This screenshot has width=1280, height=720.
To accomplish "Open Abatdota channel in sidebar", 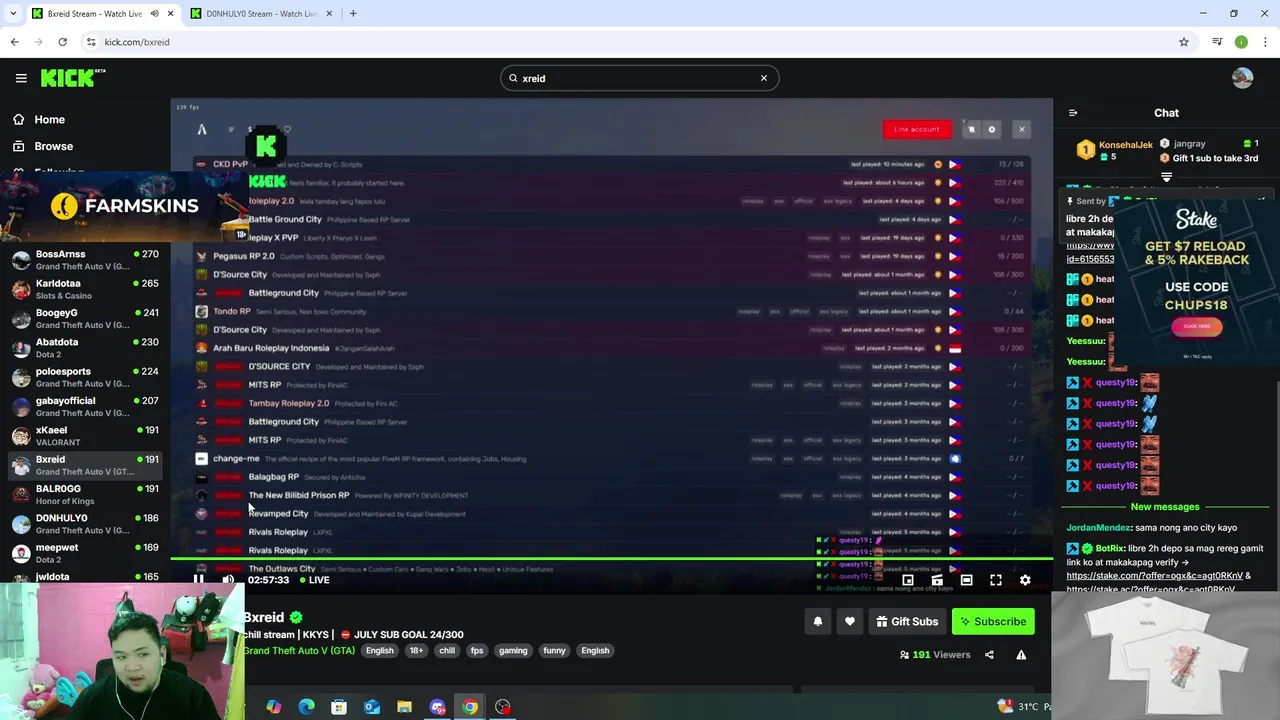I will (85, 348).
